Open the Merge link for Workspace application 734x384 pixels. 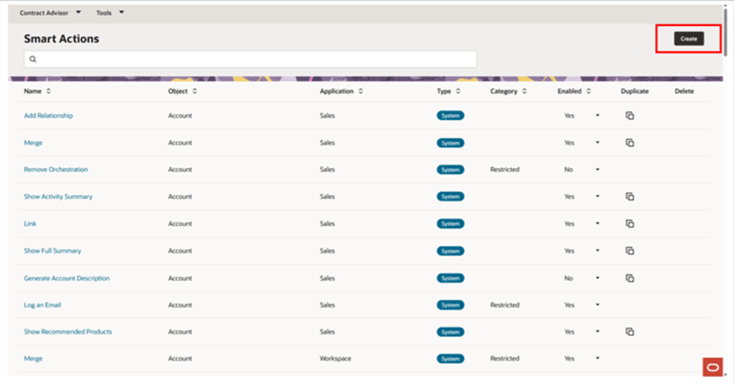tap(33, 359)
